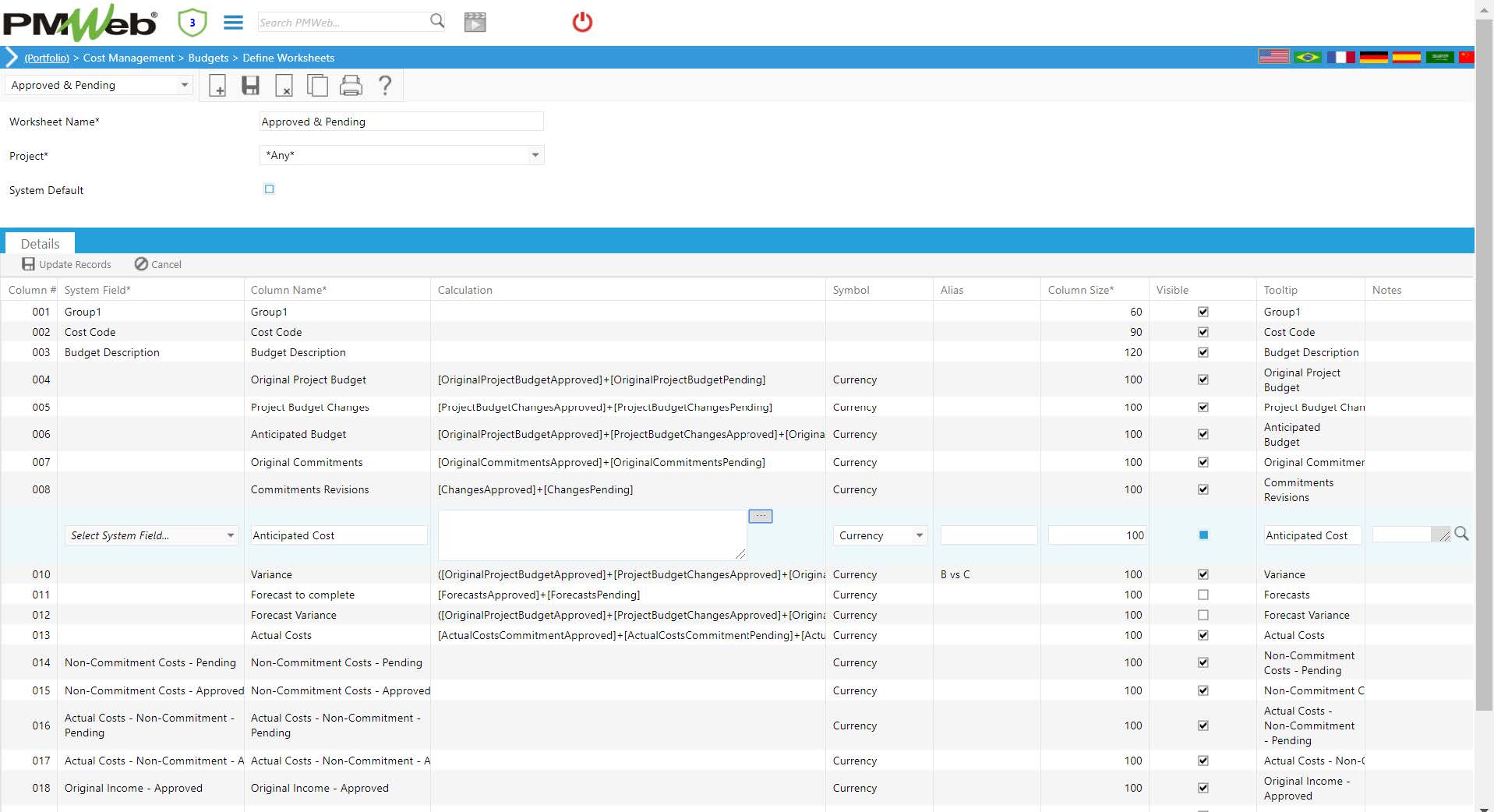This screenshot has height=812, width=1494.
Task: Open the Select System Field dropdown
Action: click(151, 535)
